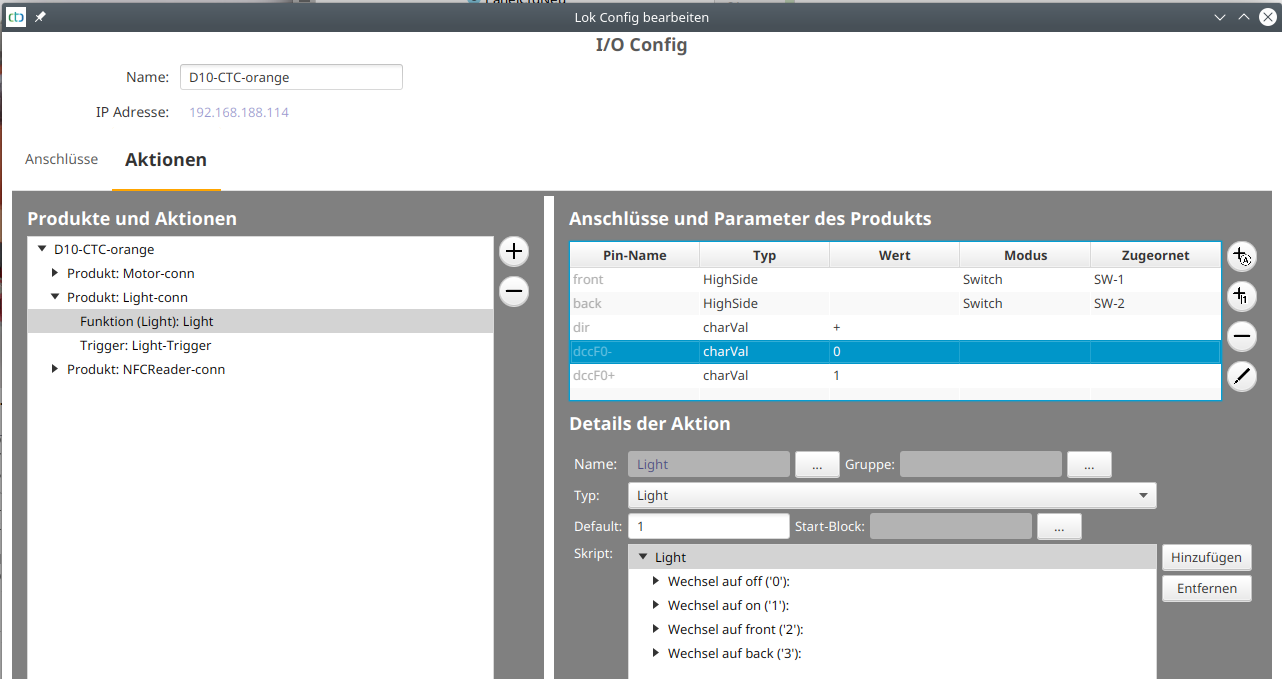Screen dimensions: 1282x679
Task: Open the title bar chevron menu
Action: 1219,17
